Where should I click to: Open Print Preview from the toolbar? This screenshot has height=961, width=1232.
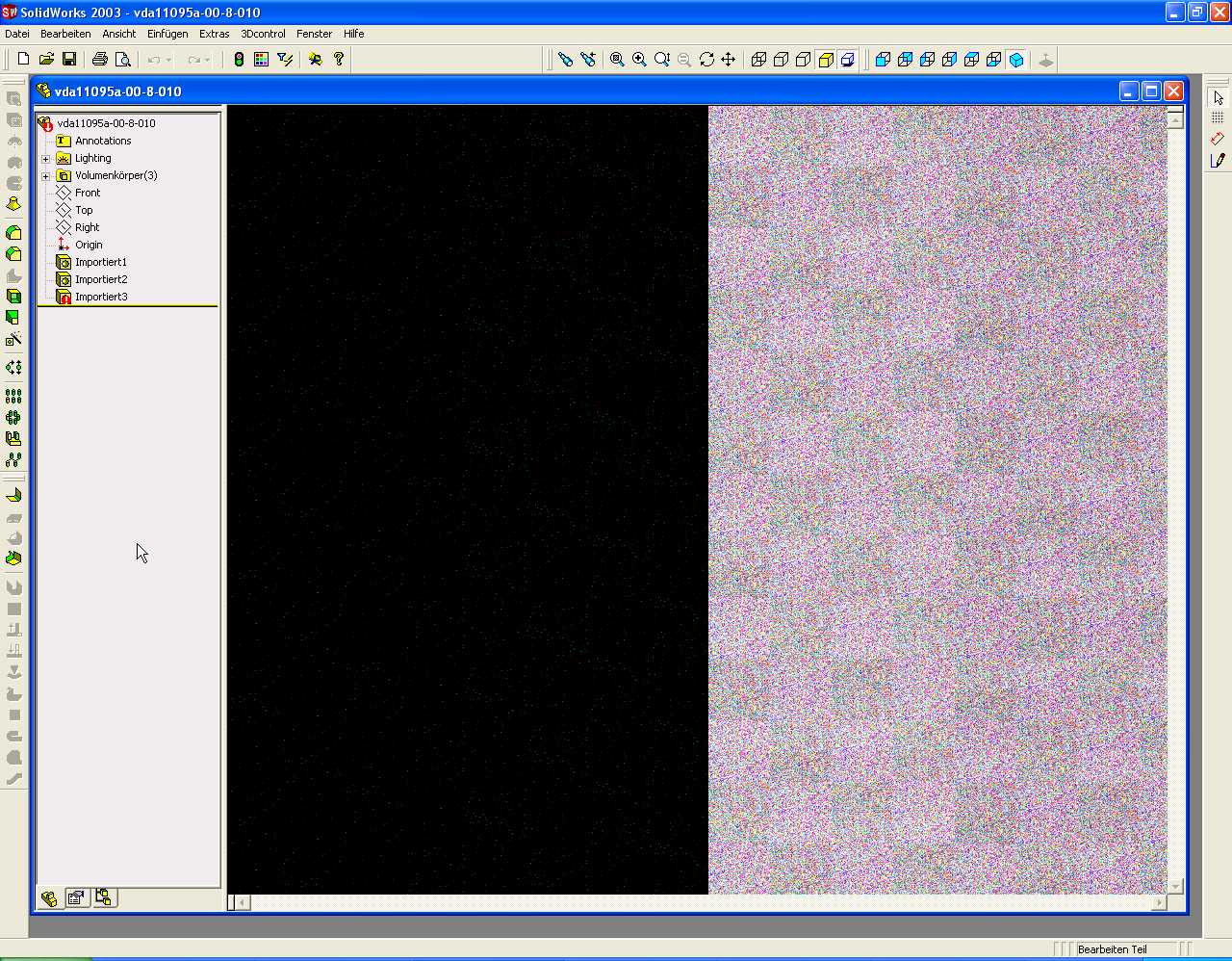coord(122,60)
